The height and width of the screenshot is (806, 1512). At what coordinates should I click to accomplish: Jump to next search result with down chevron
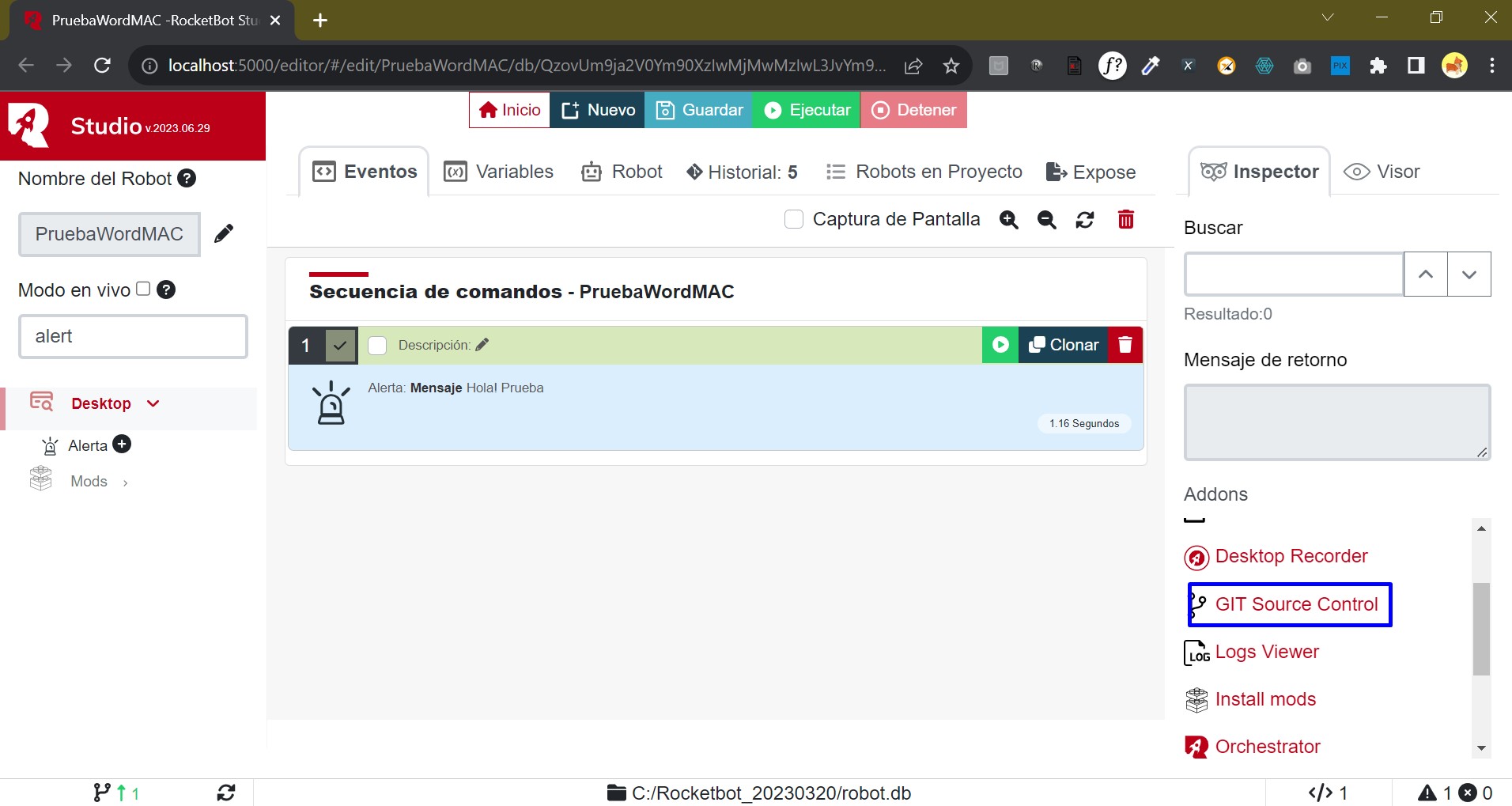pos(1469,274)
